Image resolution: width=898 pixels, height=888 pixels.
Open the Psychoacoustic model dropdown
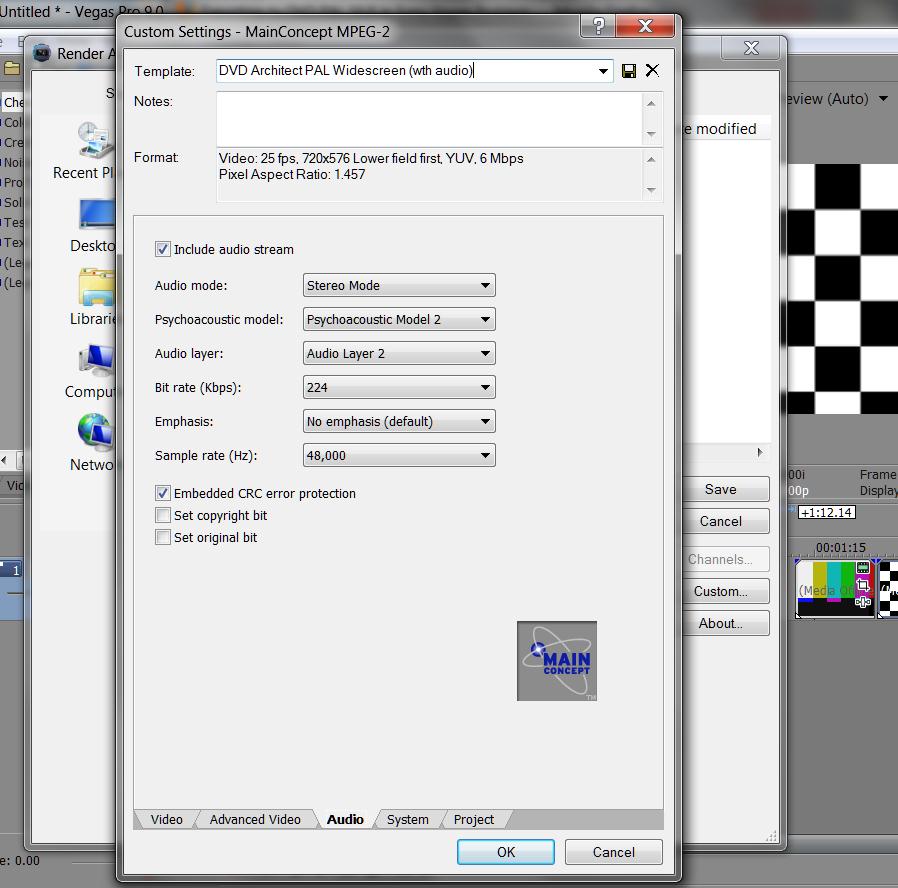(x=399, y=319)
